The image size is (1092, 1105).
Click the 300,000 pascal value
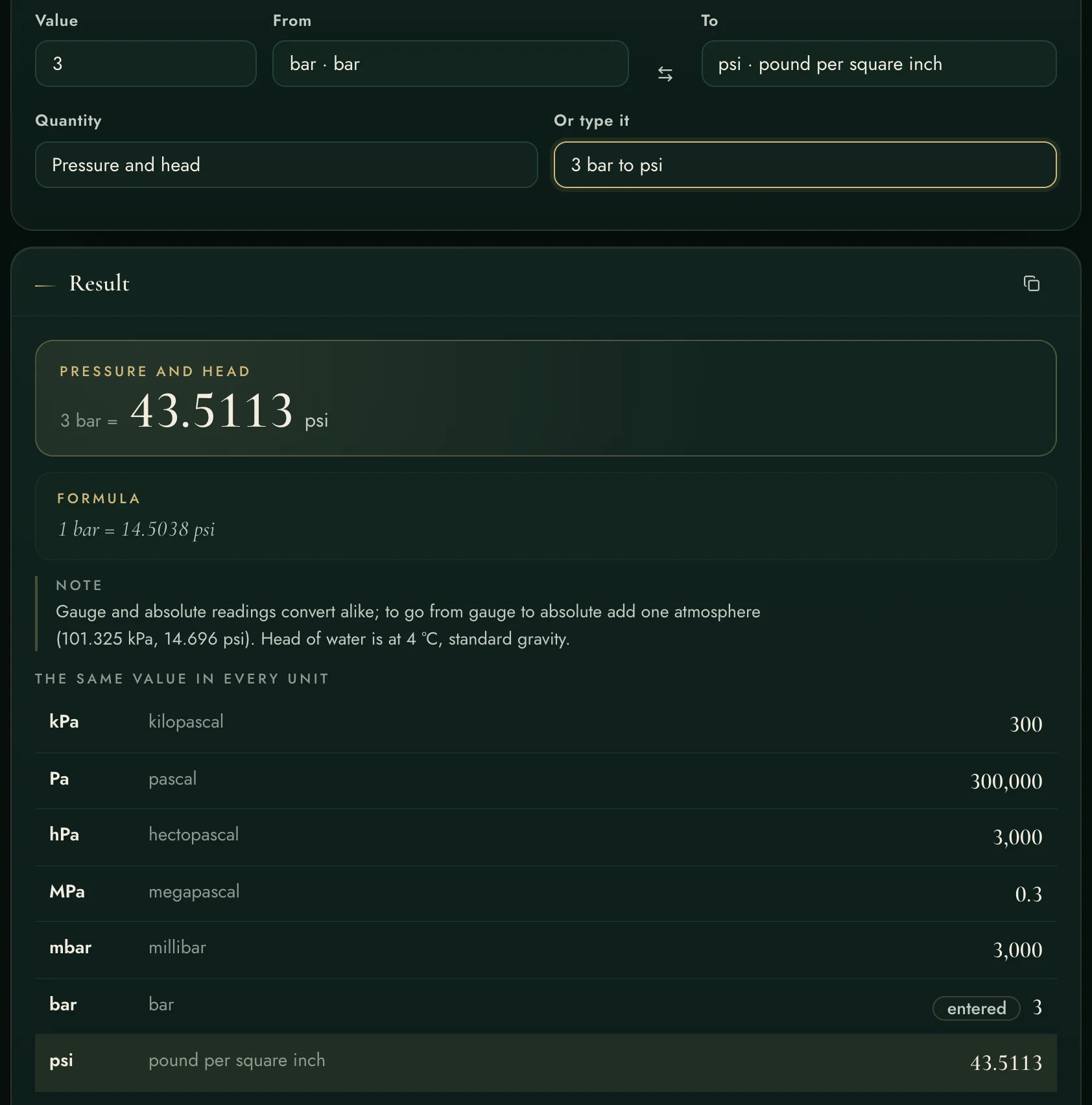click(1006, 781)
